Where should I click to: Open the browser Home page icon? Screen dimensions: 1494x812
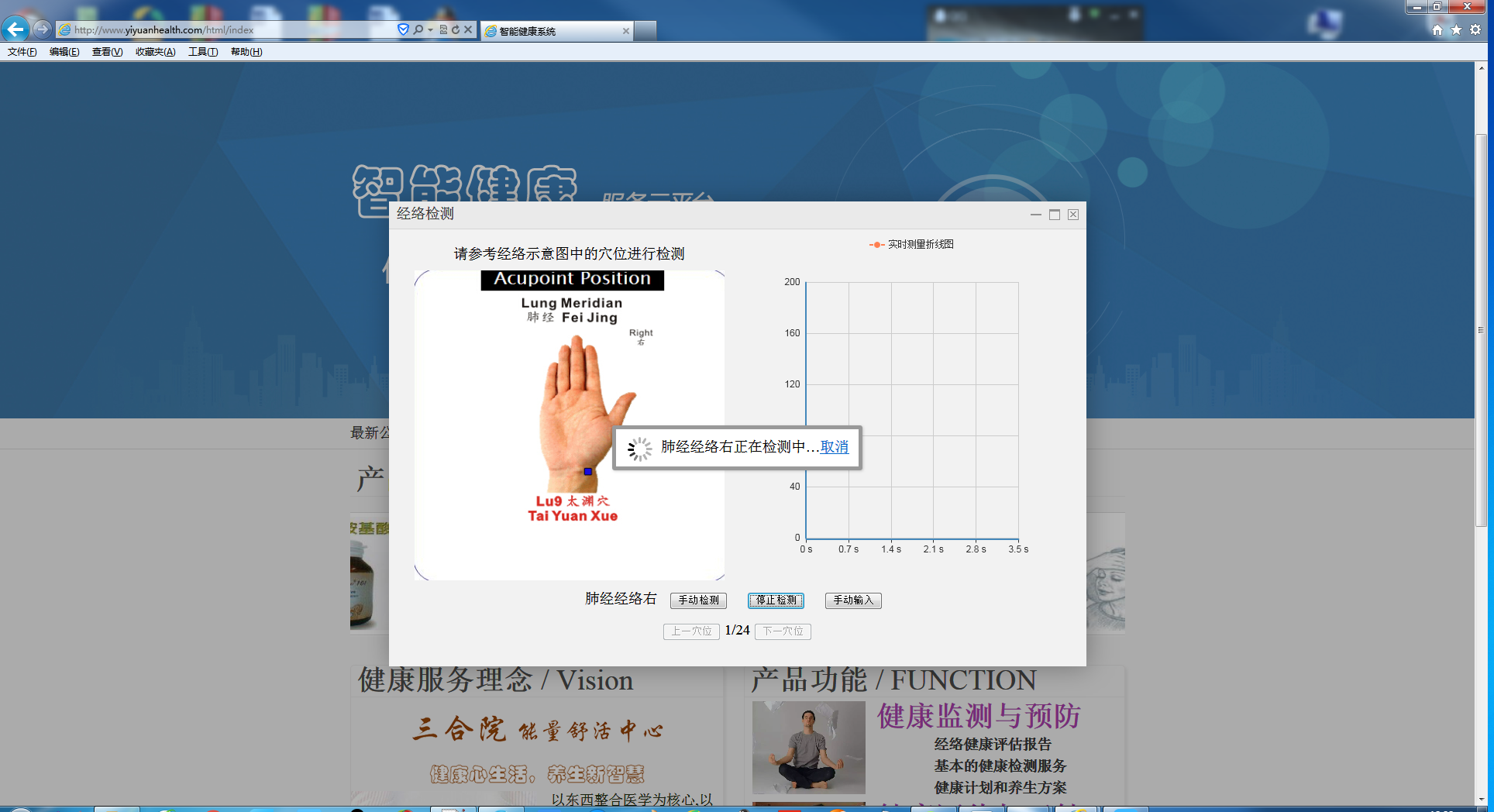point(1437,29)
